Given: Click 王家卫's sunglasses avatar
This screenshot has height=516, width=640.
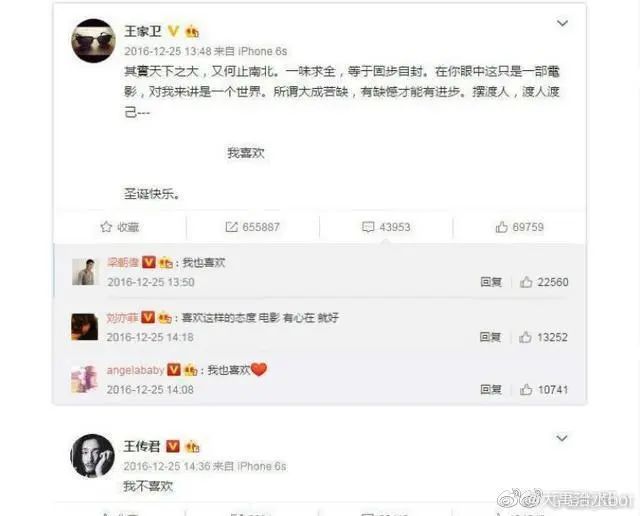Looking at the screenshot, I should [x=93, y=41].
